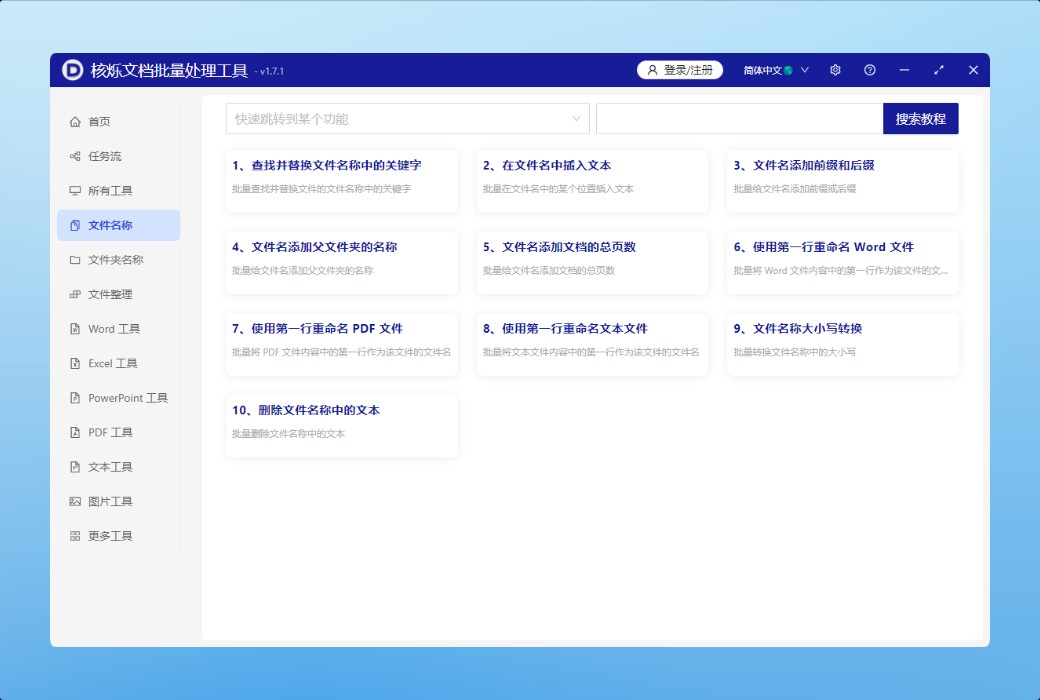Click the 登录/注册 button
Screen dimensions: 1040x700
(680, 70)
